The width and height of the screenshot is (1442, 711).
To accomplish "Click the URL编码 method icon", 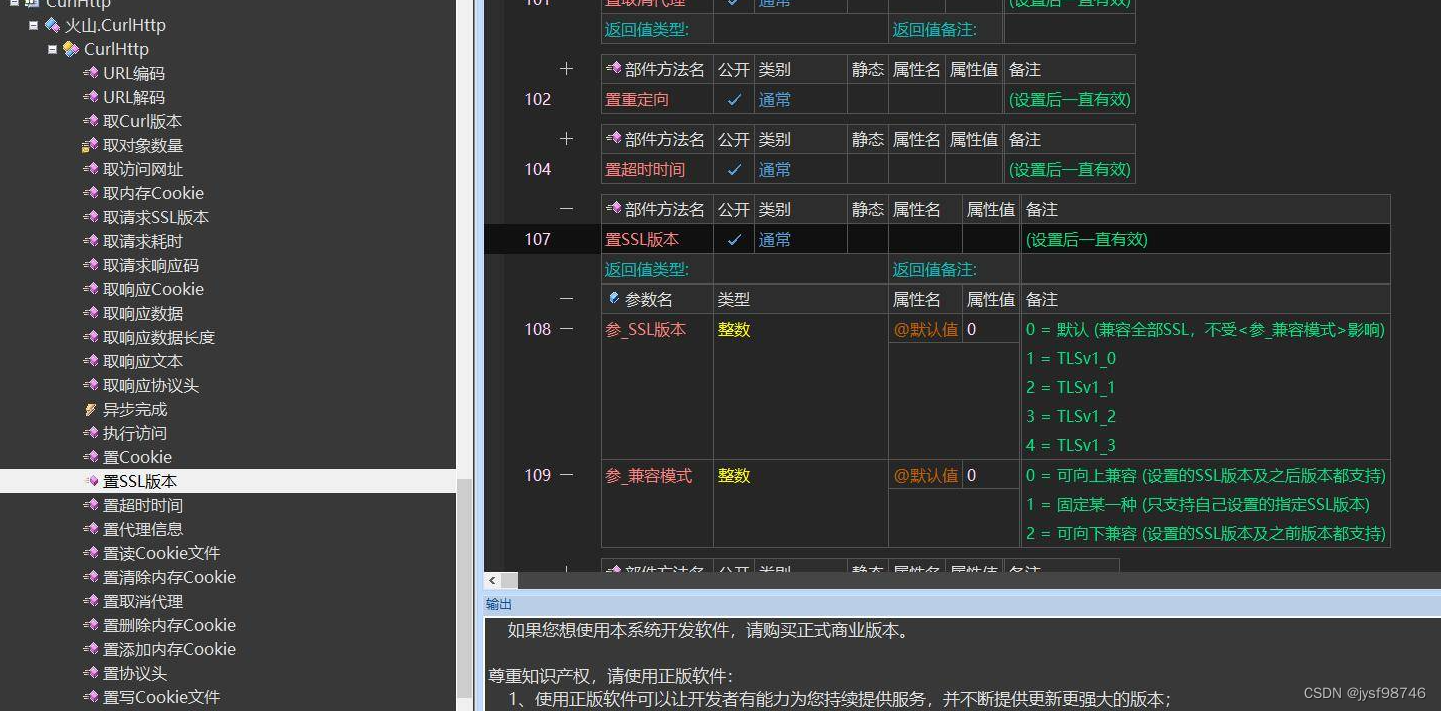I will tap(90, 73).
